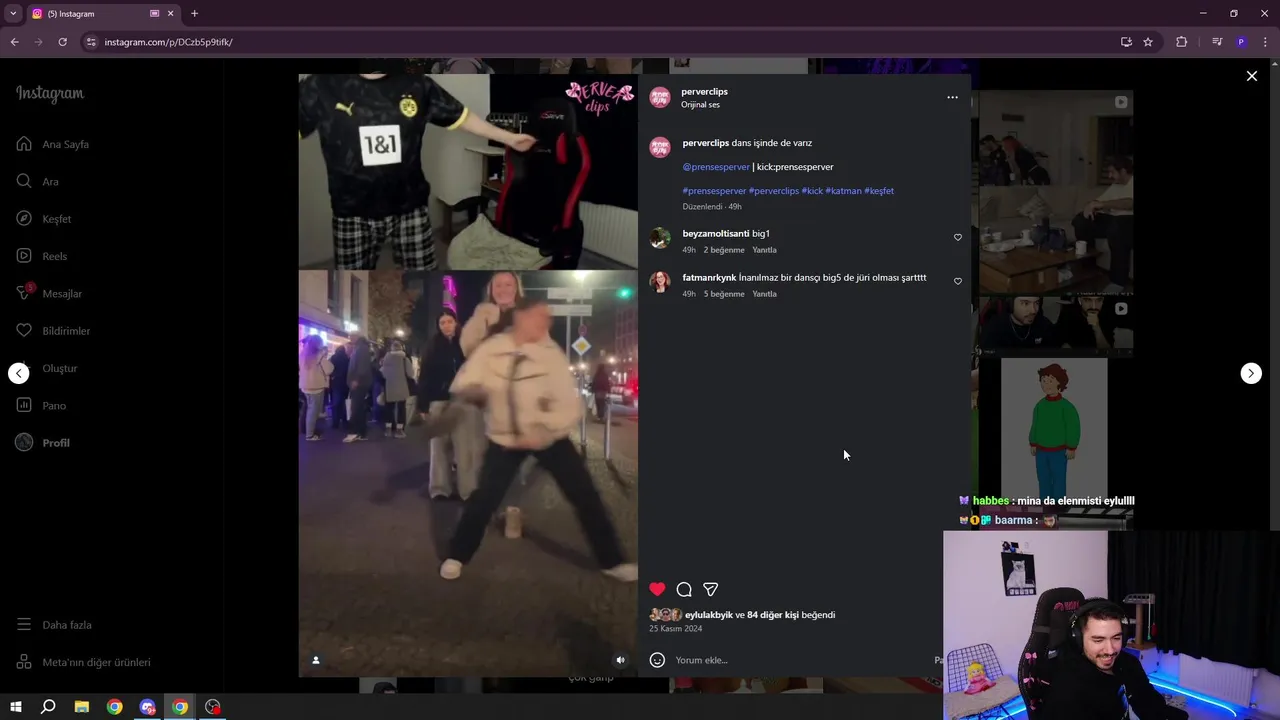Open tab search dropdown arrow

click(13, 14)
